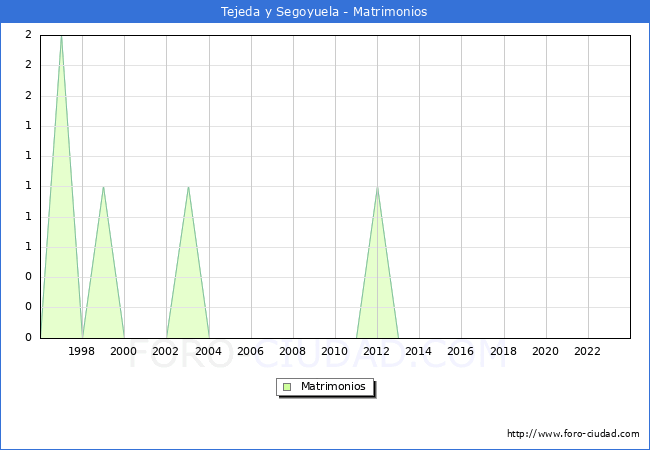
Task: Click the green Matrimonios legend swatch
Action: [287, 387]
